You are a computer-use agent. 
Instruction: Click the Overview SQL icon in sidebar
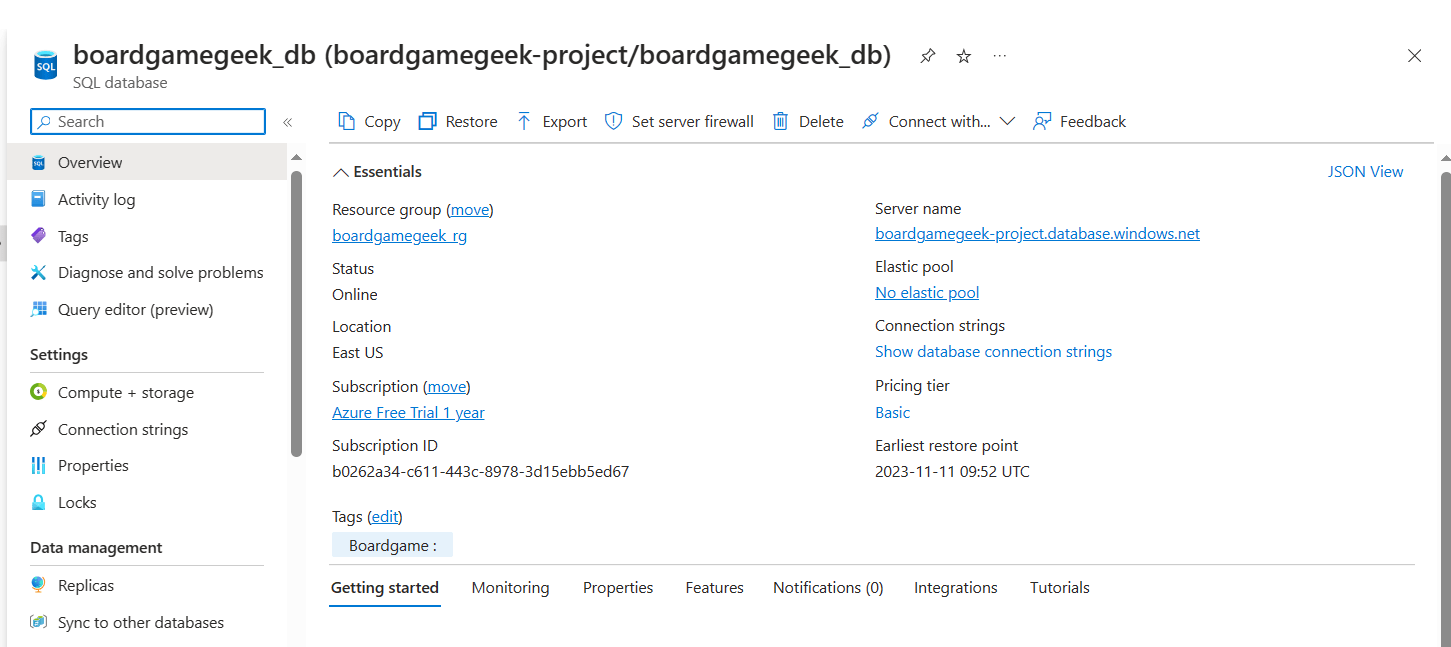click(38, 162)
